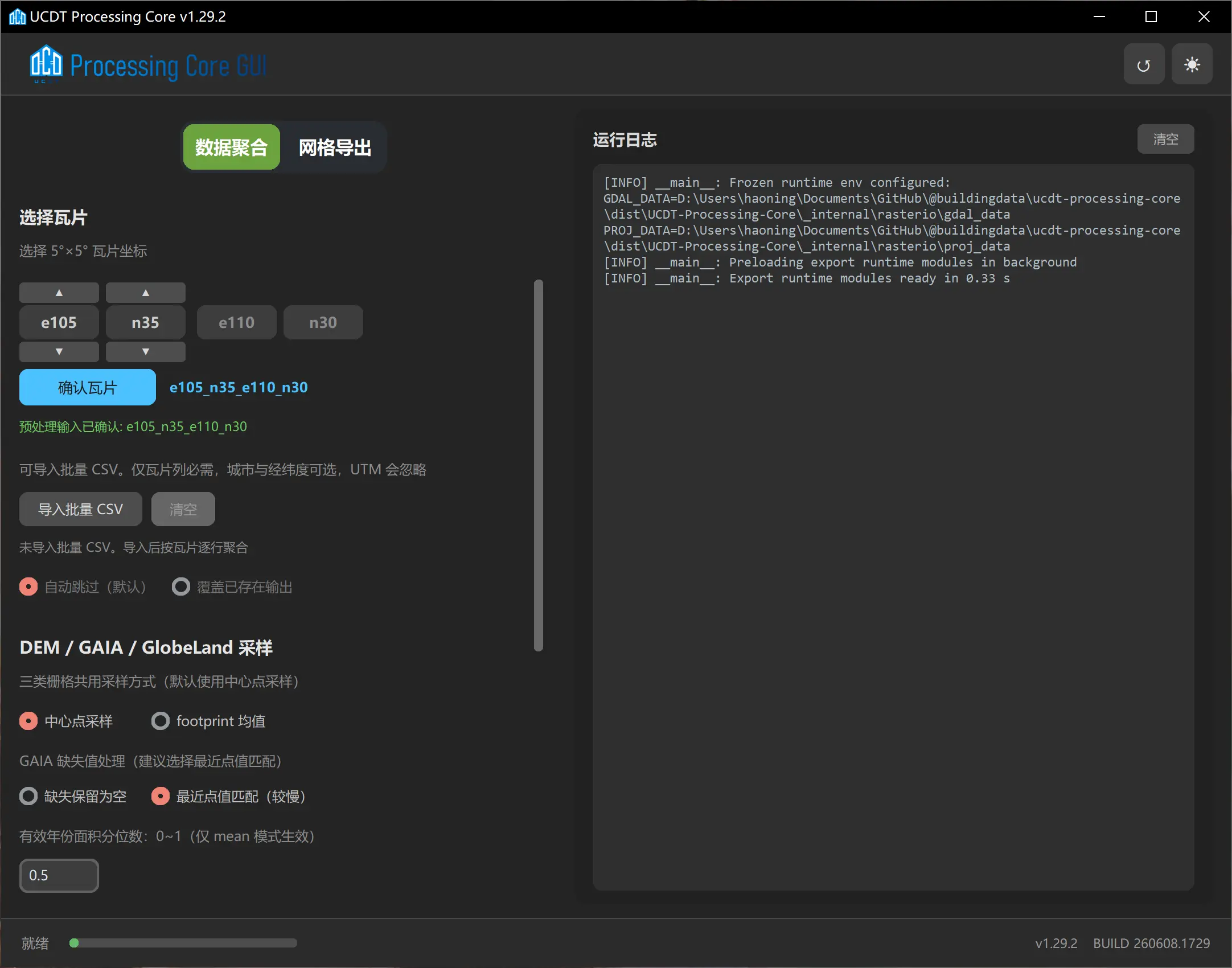
Task: Click log line 'Frozen runtime env configured'
Action: (x=777, y=182)
